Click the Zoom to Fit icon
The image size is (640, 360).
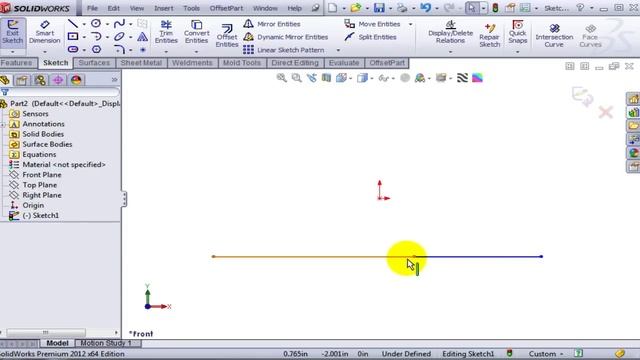(x=281, y=78)
